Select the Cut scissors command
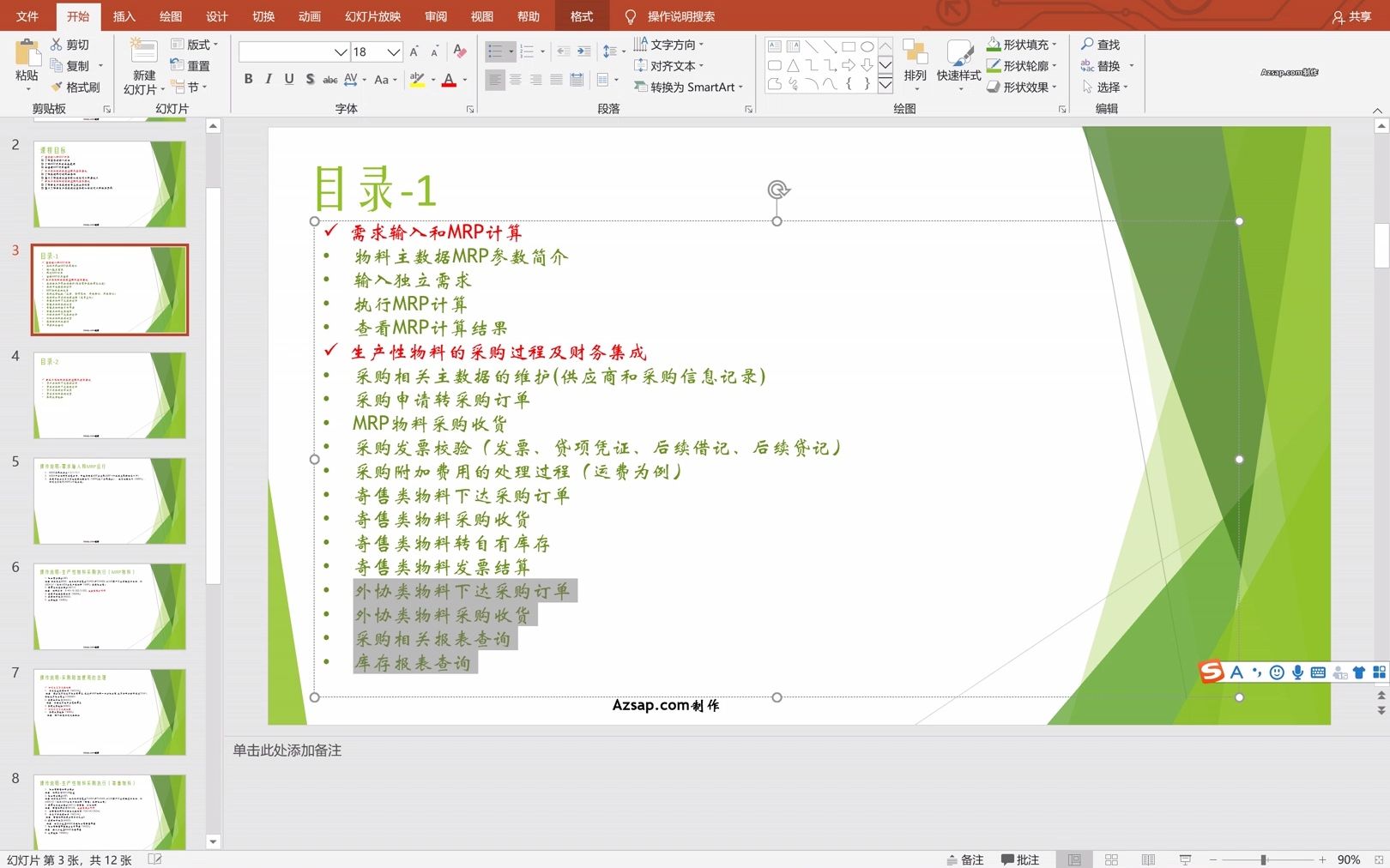The width and height of the screenshot is (1390, 868). 69,45
